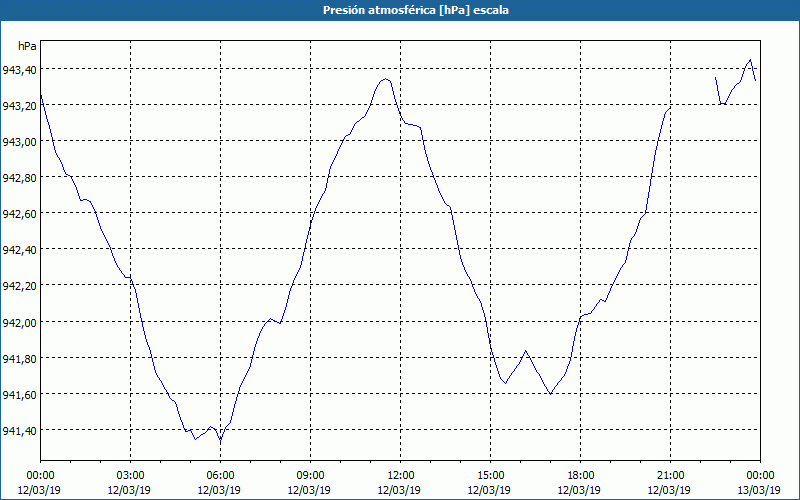Click the 12:00 time axis label
800x500 pixels.
(x=400, y=476)
